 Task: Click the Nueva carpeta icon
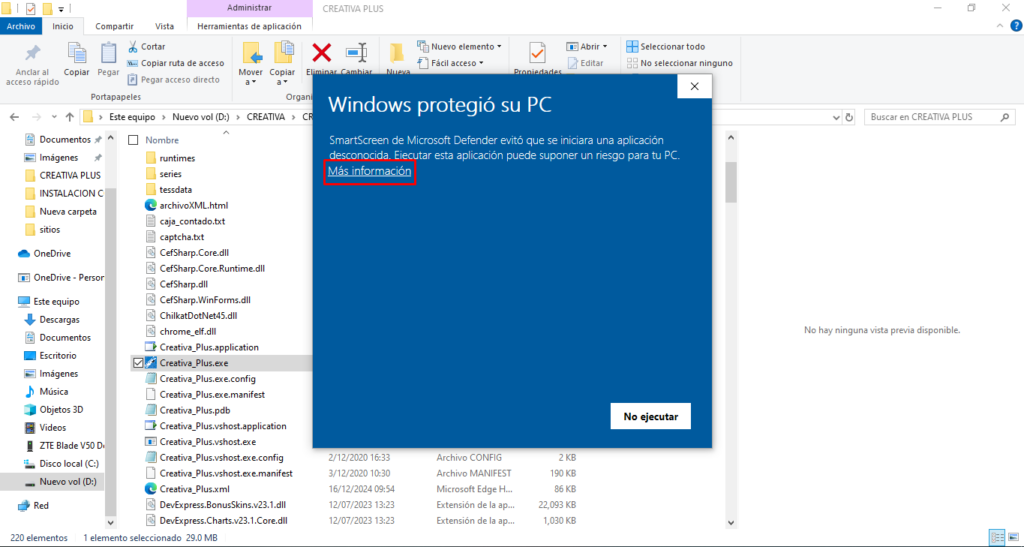(x=398, y=53)
